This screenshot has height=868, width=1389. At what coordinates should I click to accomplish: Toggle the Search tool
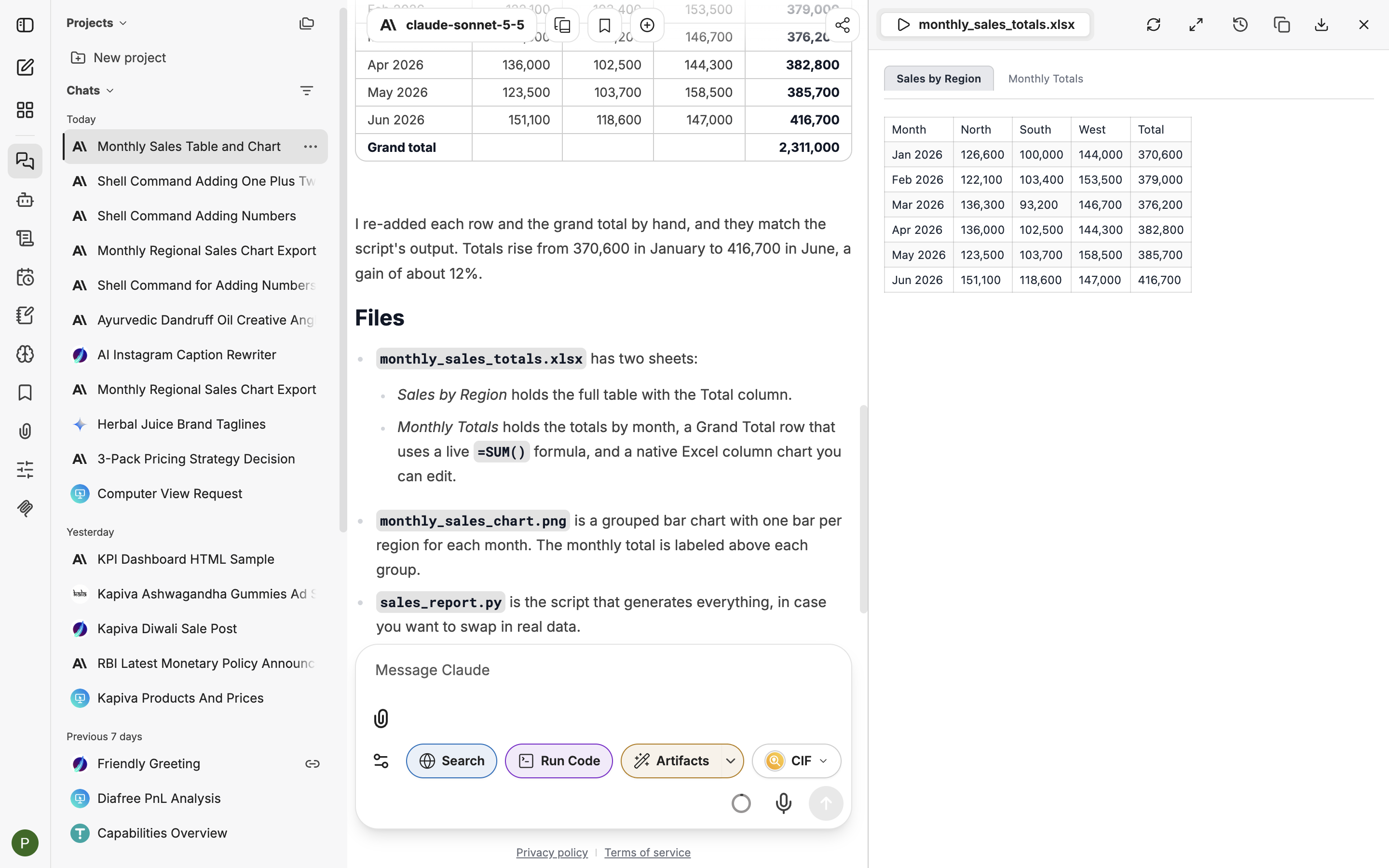tap(451, 760)
